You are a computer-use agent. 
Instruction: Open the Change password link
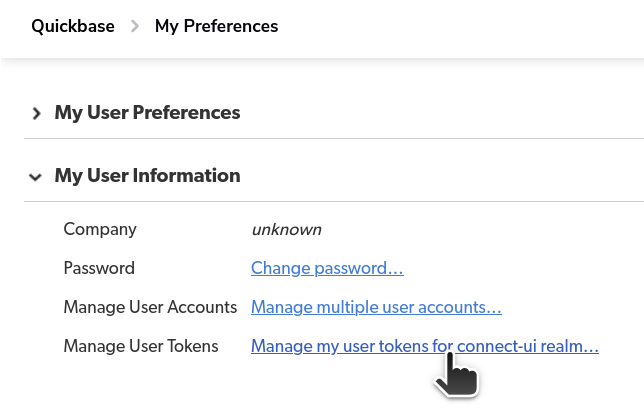(327, 268)
